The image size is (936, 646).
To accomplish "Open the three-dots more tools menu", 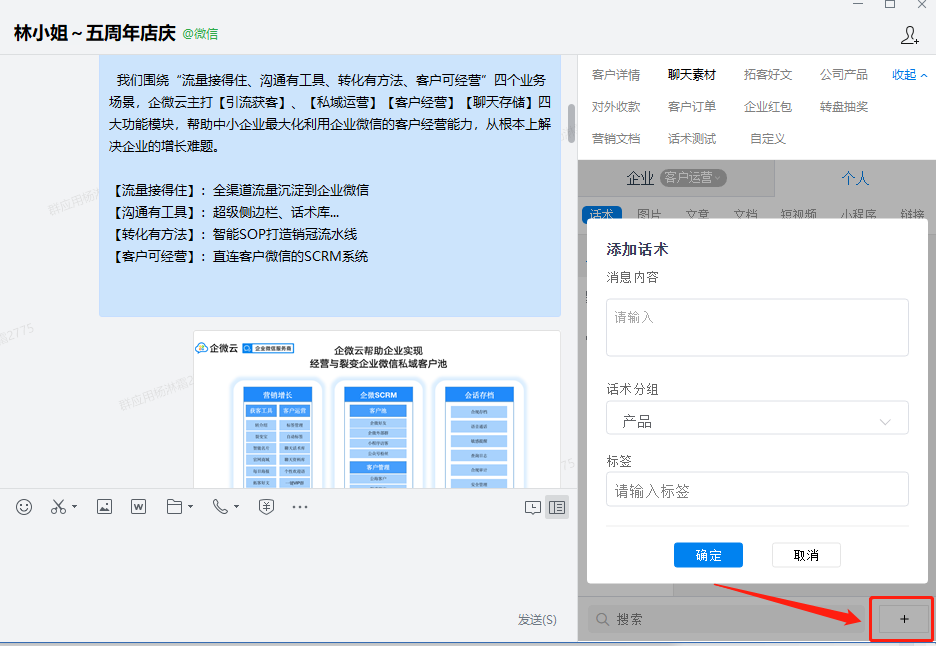I will (x=300, y=507).
